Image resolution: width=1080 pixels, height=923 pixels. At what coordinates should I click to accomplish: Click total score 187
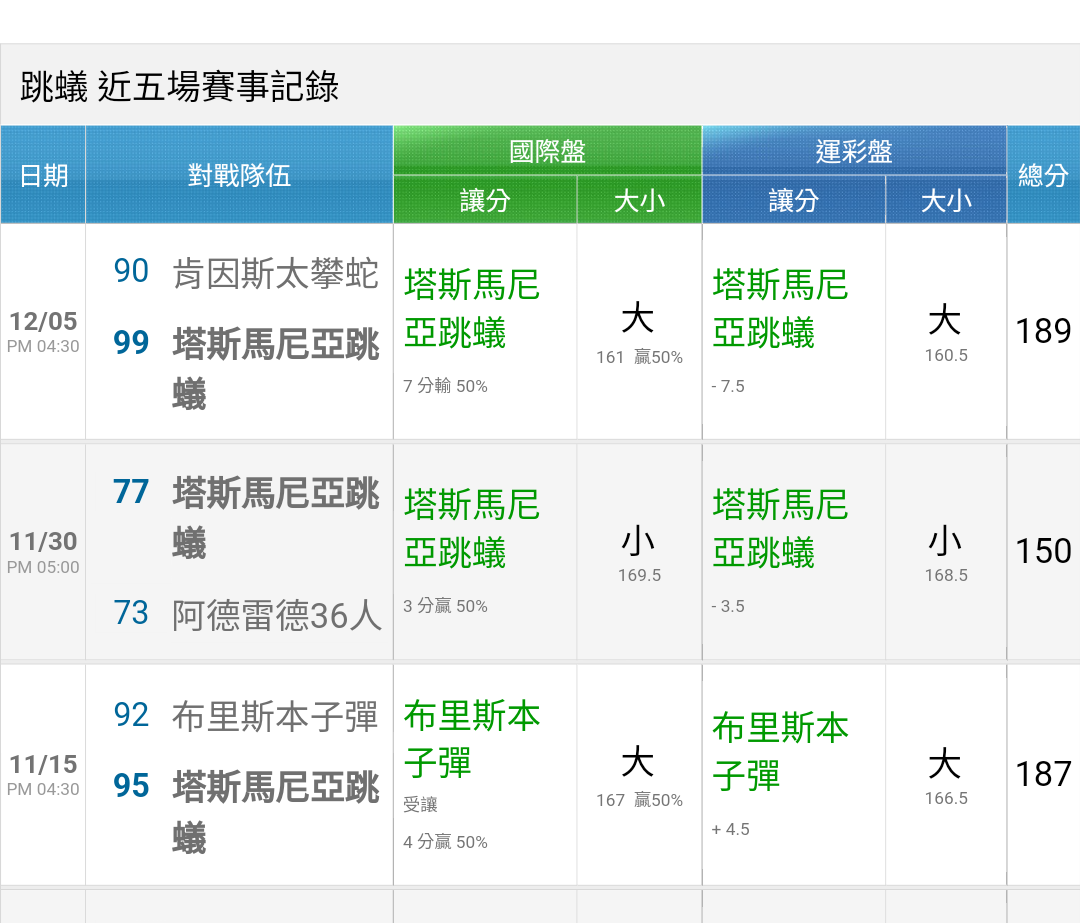click(x=1043, y=774)
